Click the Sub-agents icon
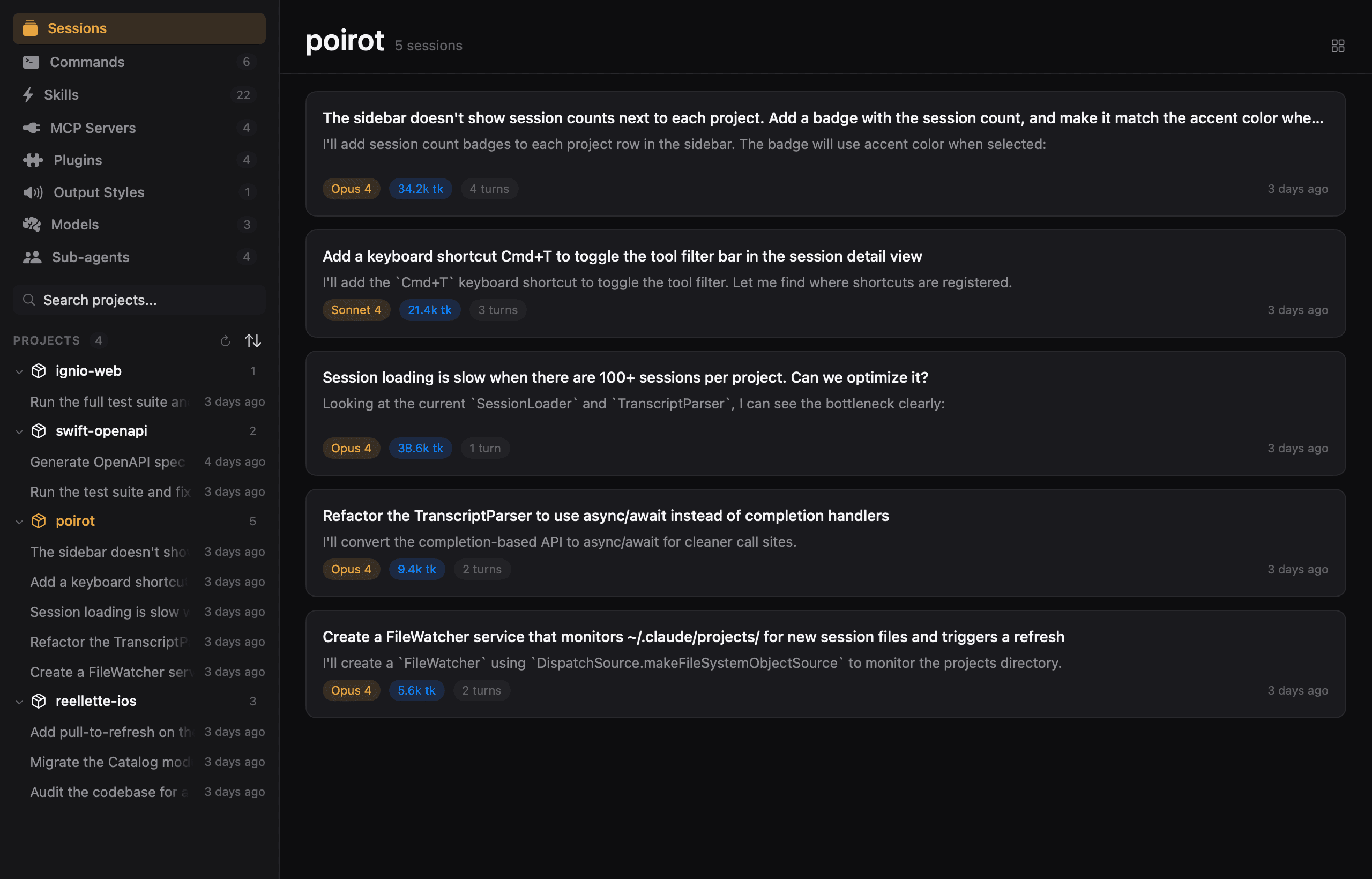1372x879 pixels. (32, 257)
